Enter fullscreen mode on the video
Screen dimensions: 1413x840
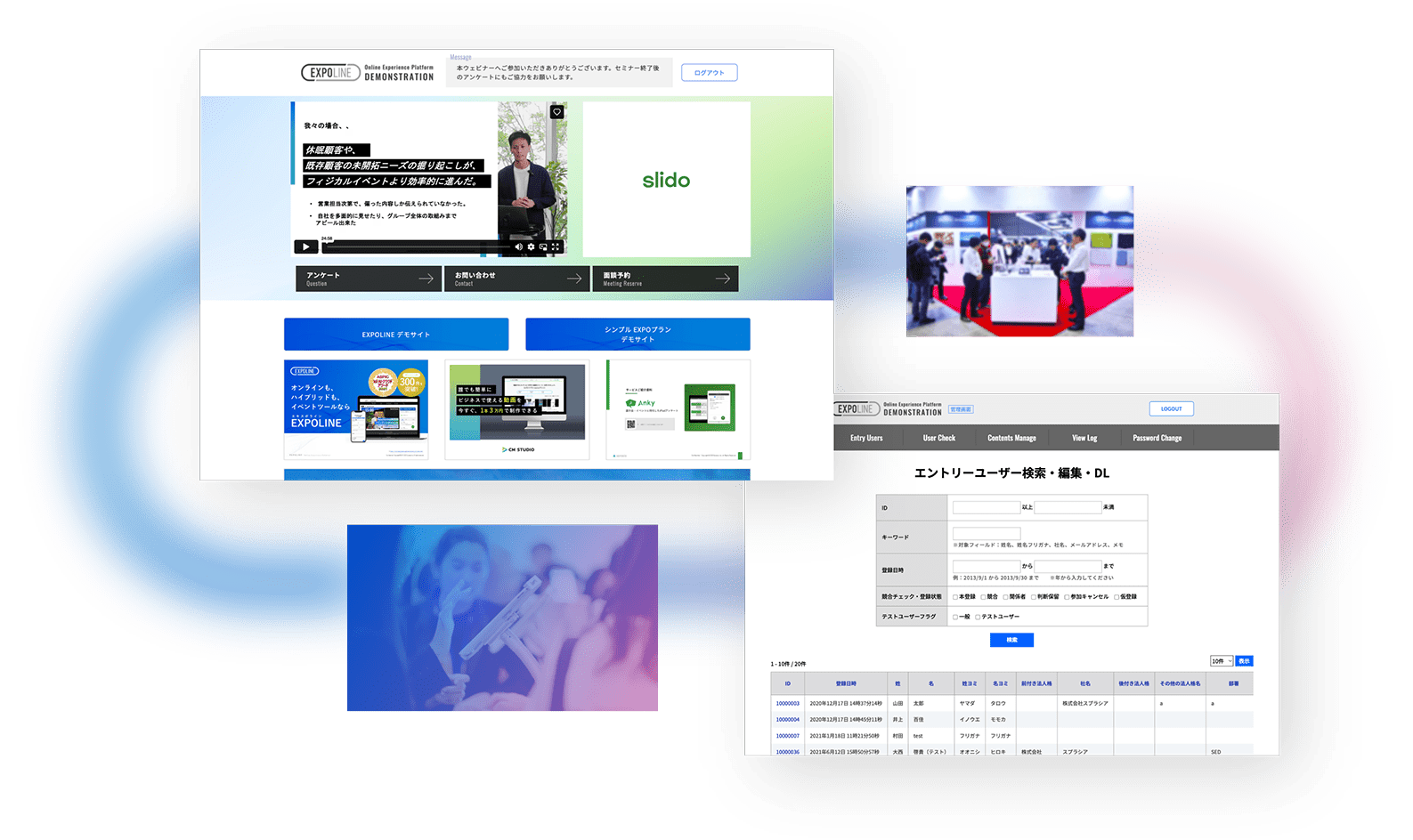coord(556,246)
